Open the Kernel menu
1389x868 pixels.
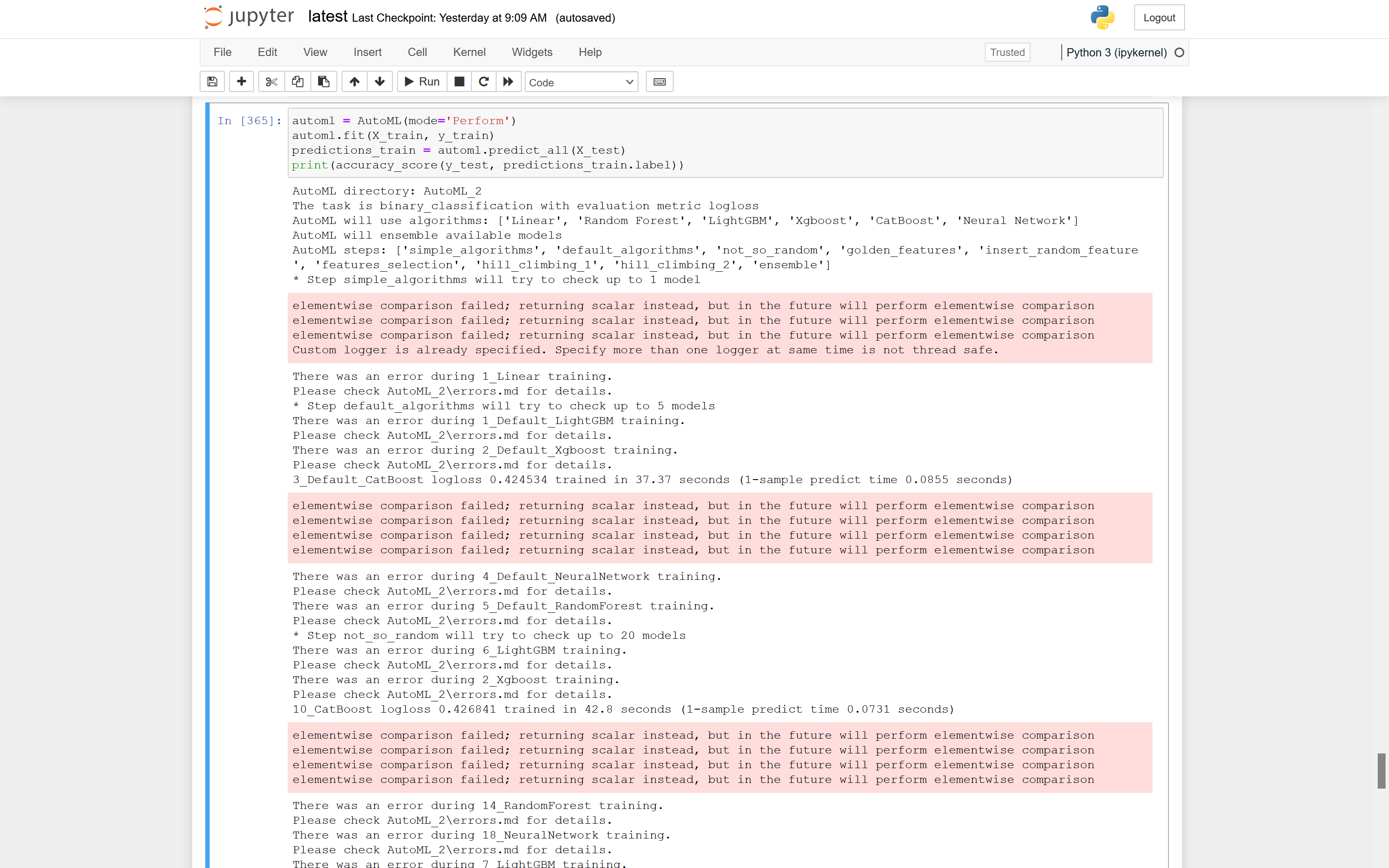(470, 52)
